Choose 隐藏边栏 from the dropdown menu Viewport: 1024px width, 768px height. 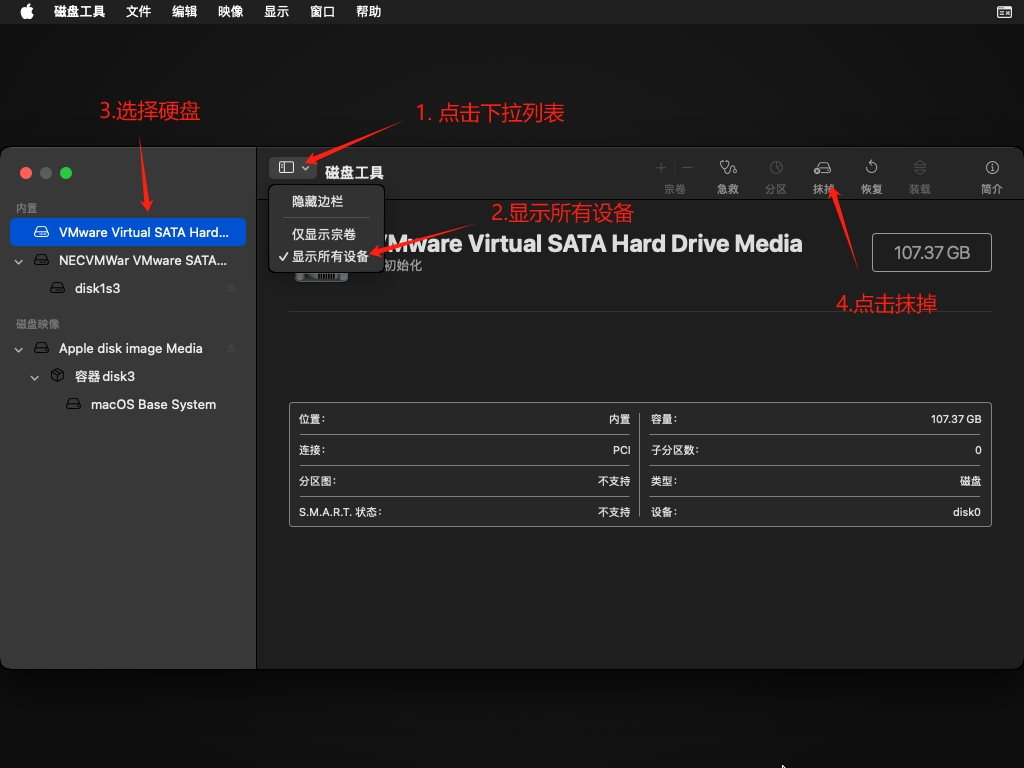317,201
